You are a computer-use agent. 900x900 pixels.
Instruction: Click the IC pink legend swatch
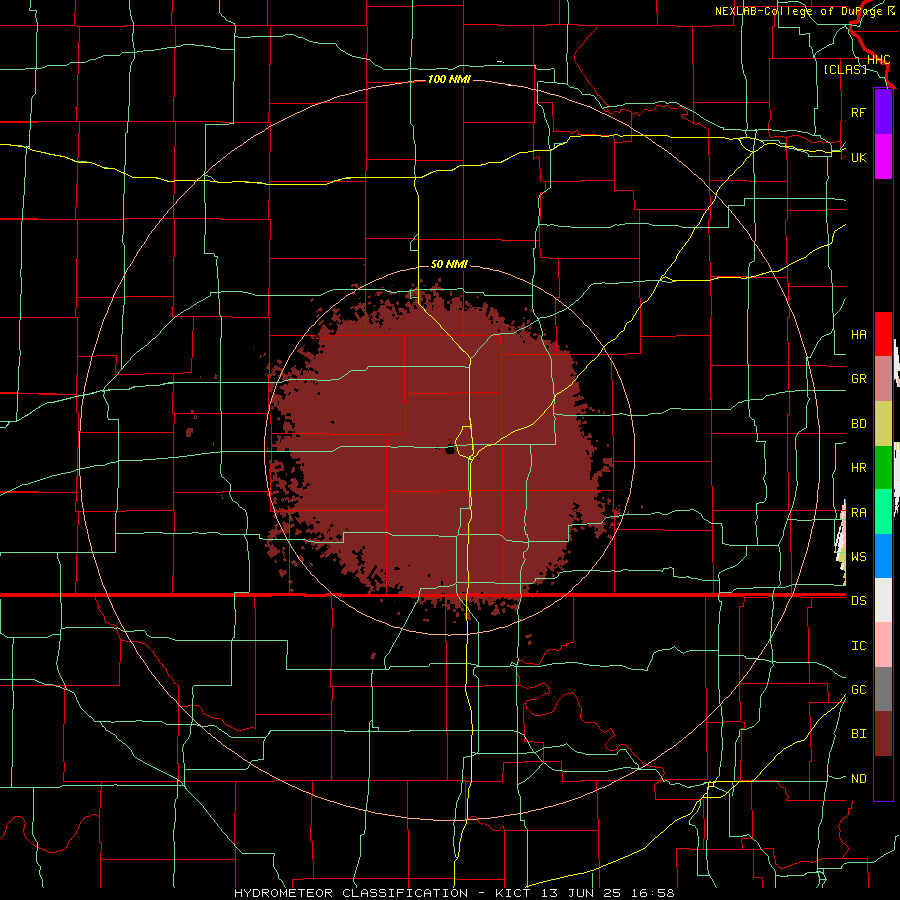883,645
